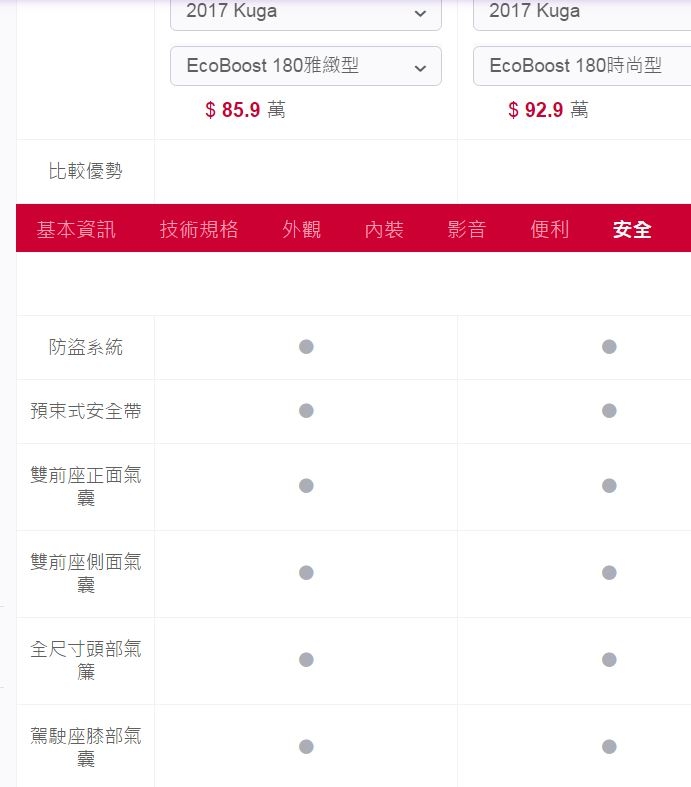
Task: Click the 全尺寸頭部氣簾 dot for 時尚型
Action: (609, 660)
